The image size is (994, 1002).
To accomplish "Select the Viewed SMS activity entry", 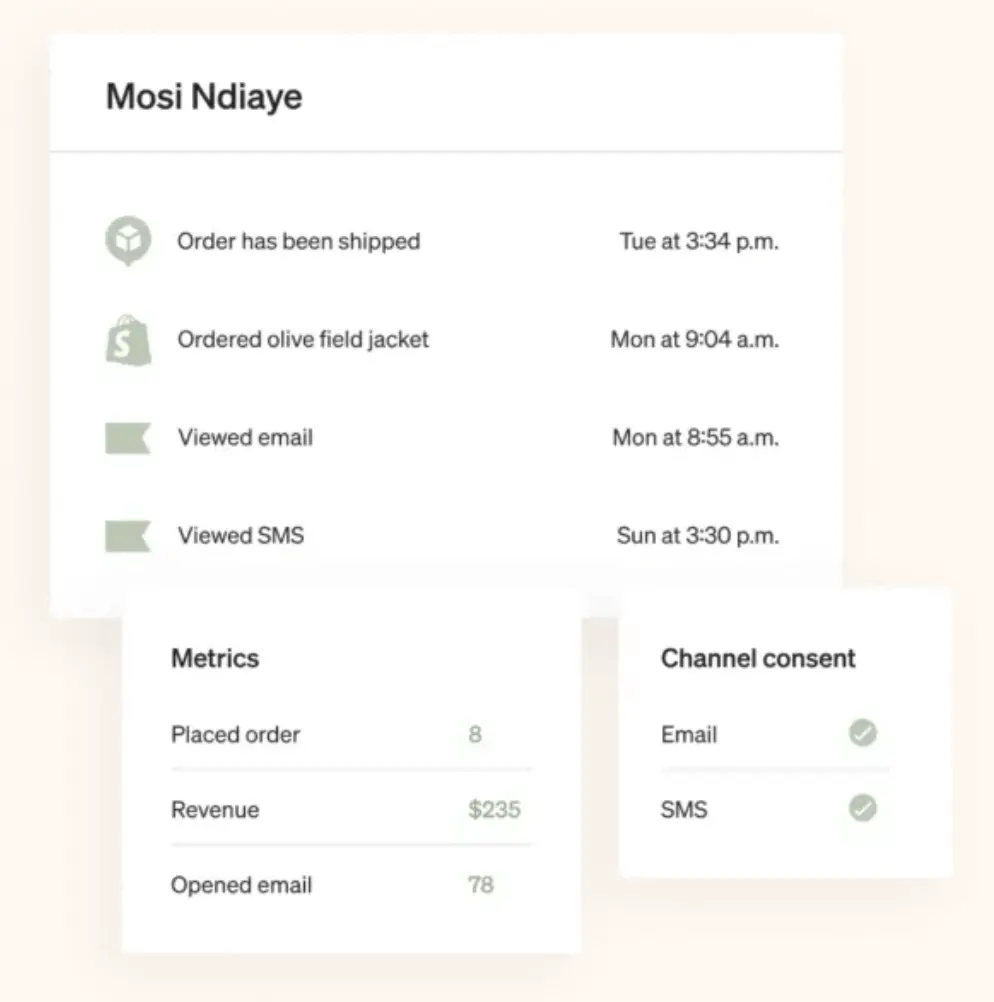I will point(241,535).
